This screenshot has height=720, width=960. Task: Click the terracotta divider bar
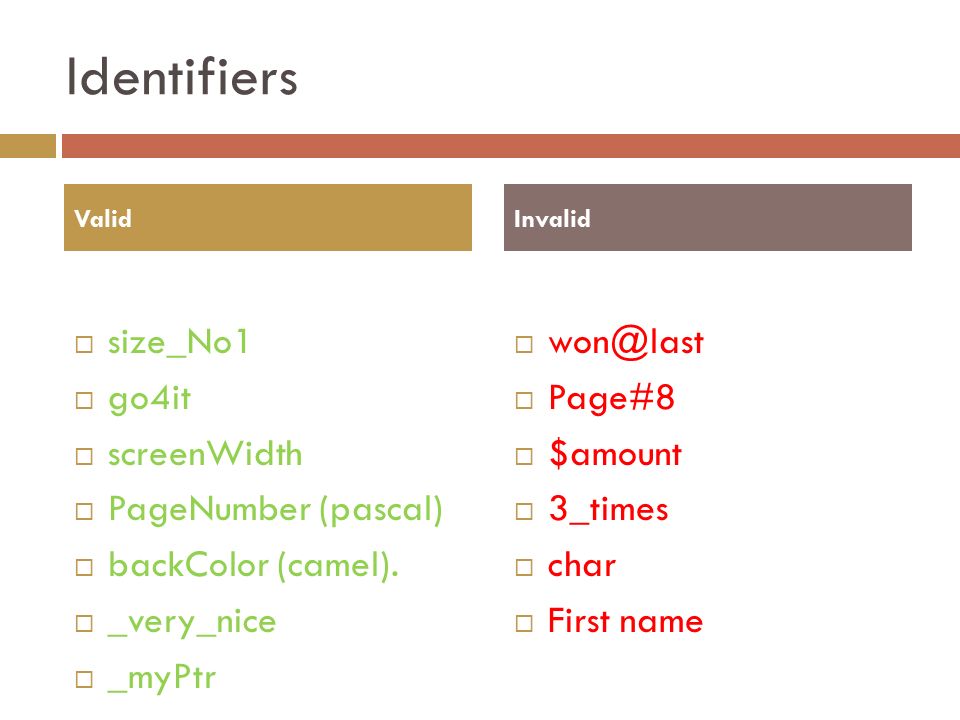[511, 146]
